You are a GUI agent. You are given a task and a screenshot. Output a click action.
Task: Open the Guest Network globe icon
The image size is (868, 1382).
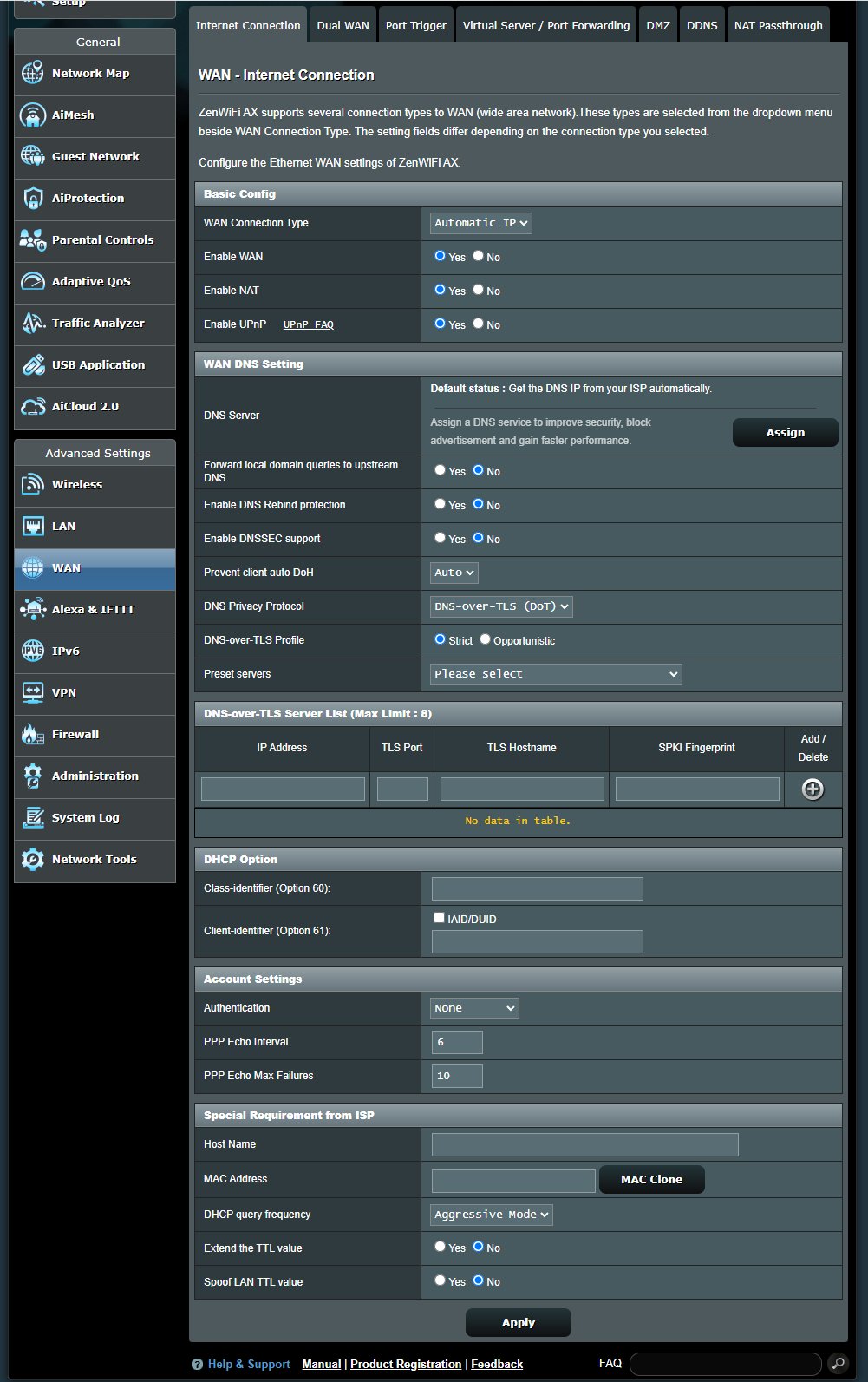click(33, 157)
